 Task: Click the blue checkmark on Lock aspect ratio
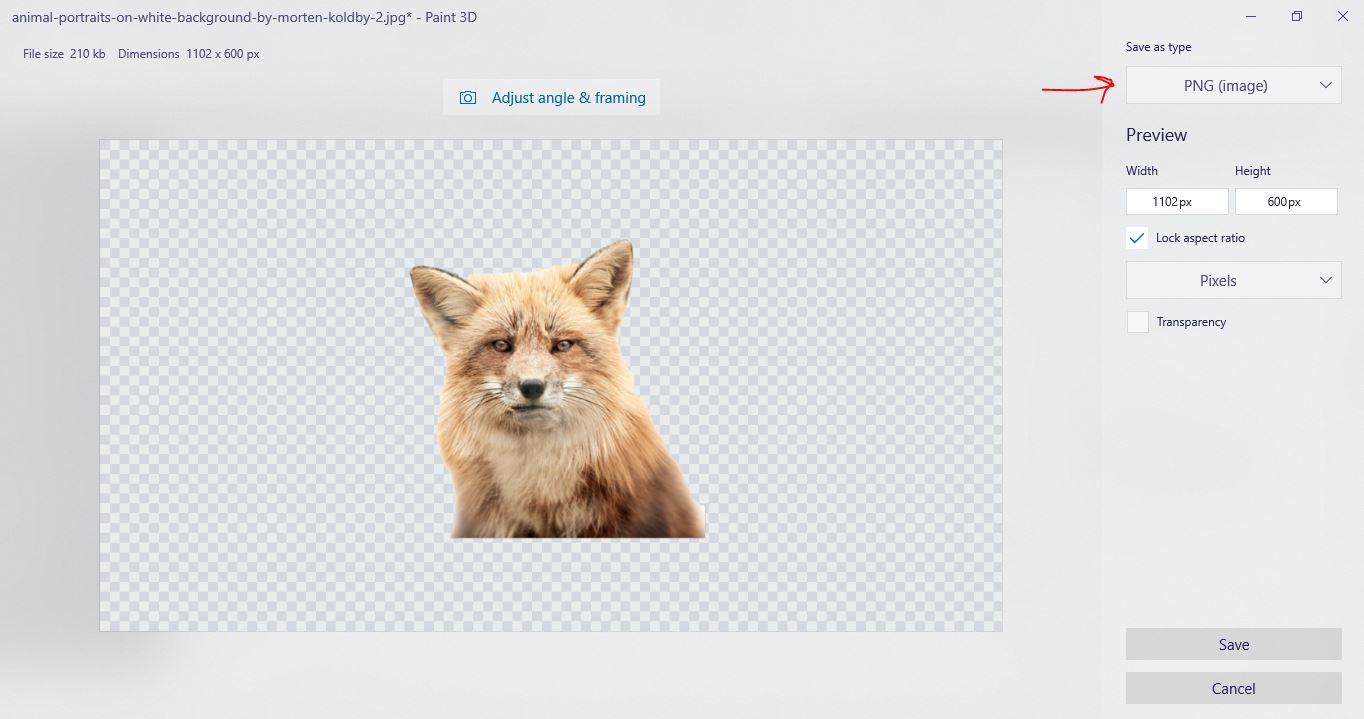(x=1137, y=238)
